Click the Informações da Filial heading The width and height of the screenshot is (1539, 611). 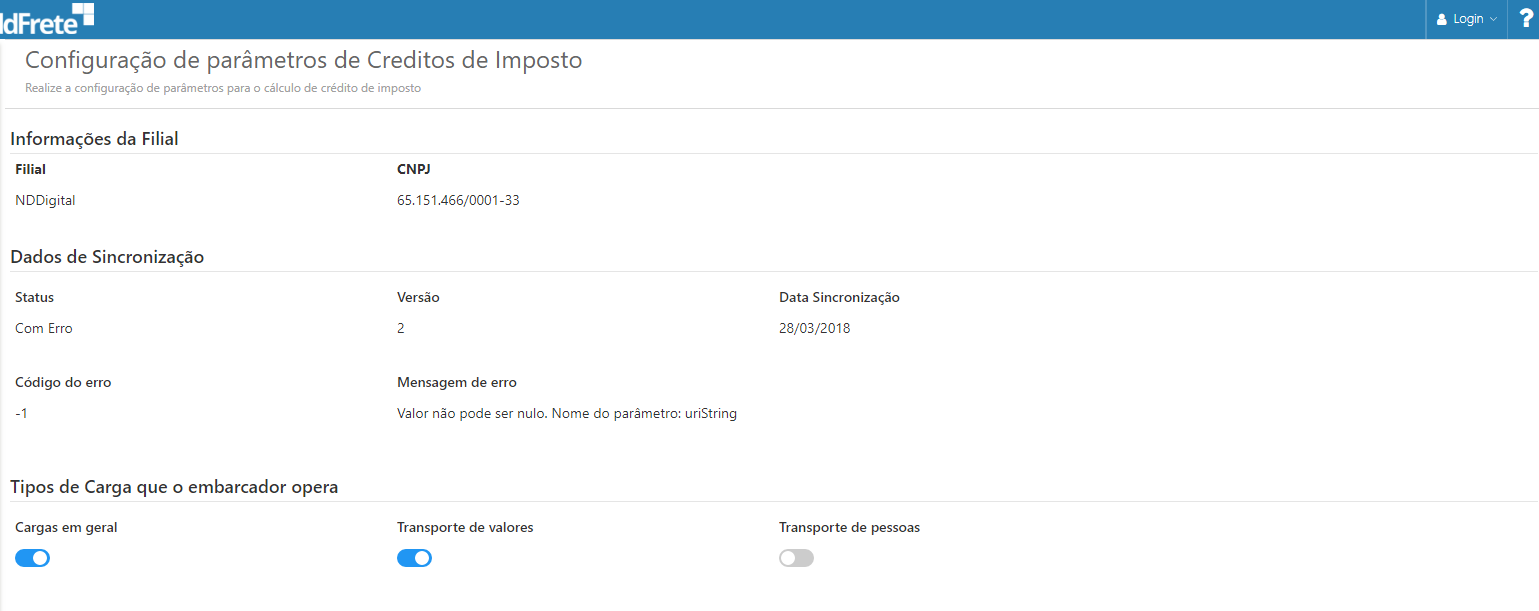click(94, 139)
